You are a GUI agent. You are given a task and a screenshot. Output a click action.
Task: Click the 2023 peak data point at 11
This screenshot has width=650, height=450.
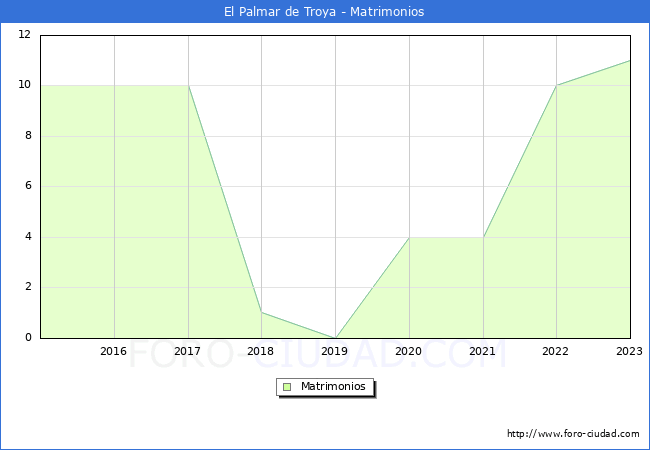pyautogui.click(x=630, y=60)
